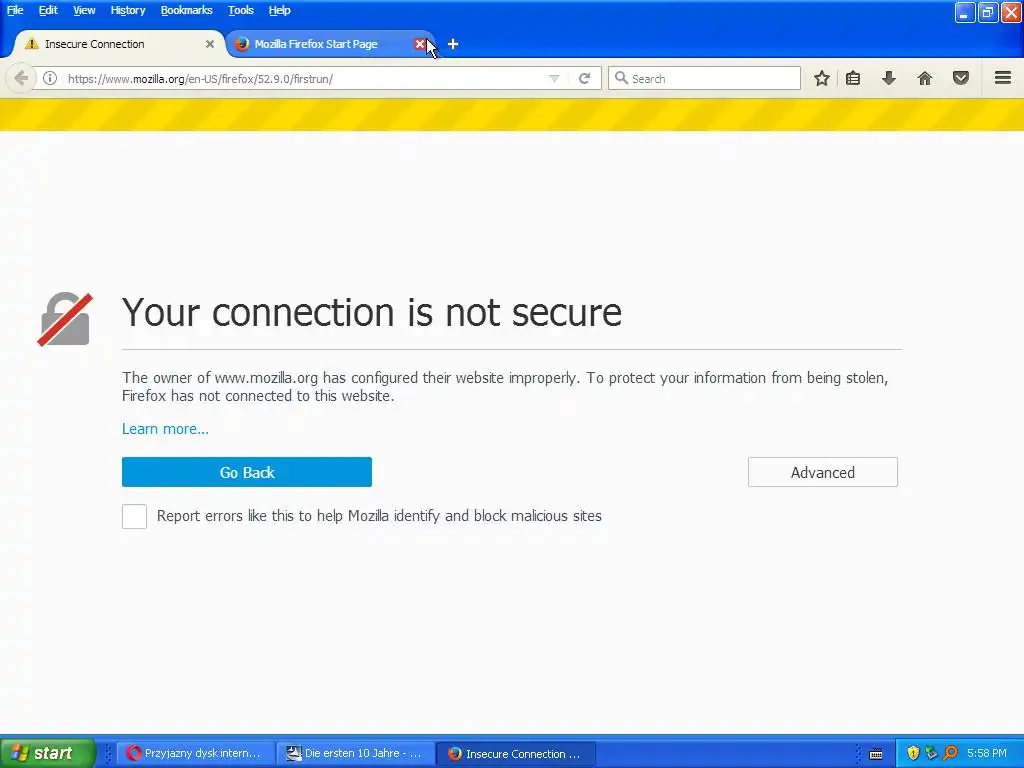The image size is (1024, 768).
Task: Switch to the Przyjazny dysk taskbar window
Action: (194, 753)
